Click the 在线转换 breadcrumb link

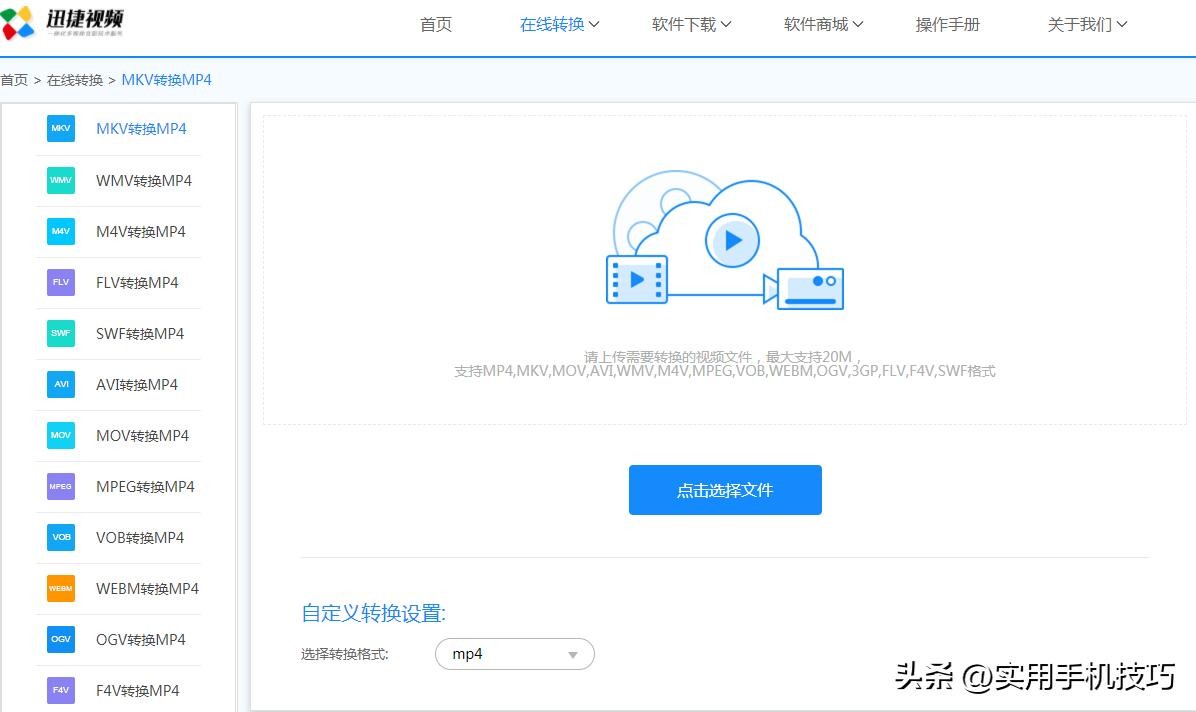[75, 80]
